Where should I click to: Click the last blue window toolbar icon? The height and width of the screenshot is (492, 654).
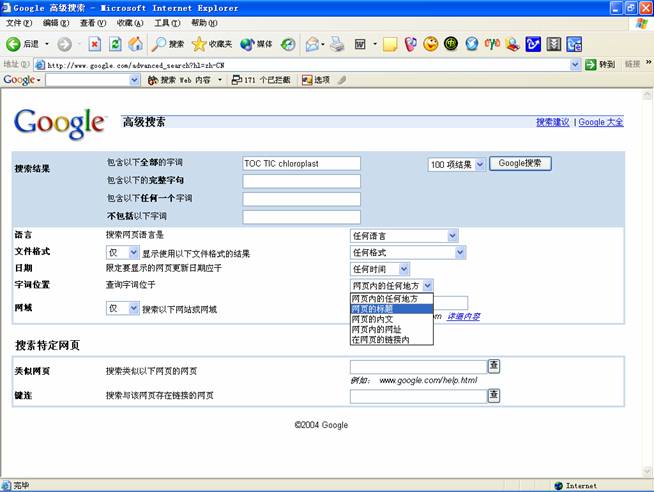click(574, 44)
